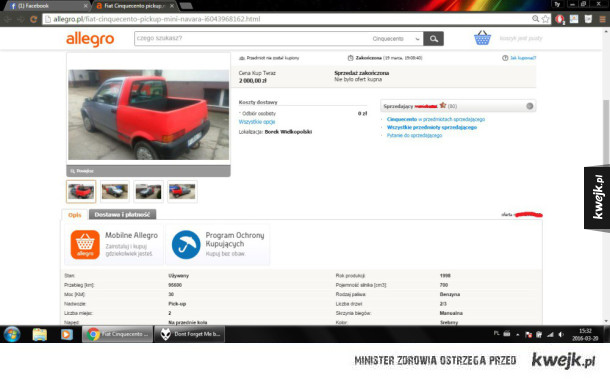
Task: Click the Benzyna fuel type value
Action: point(450,295)
